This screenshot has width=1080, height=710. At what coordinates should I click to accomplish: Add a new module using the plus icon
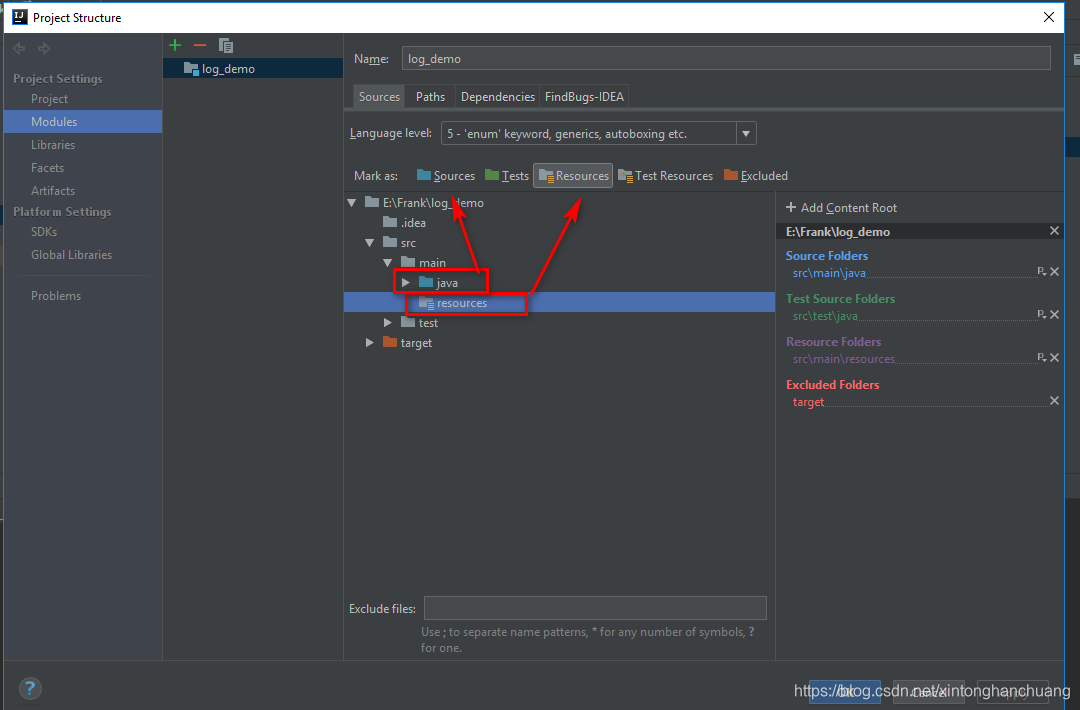[x=174, y=45]
